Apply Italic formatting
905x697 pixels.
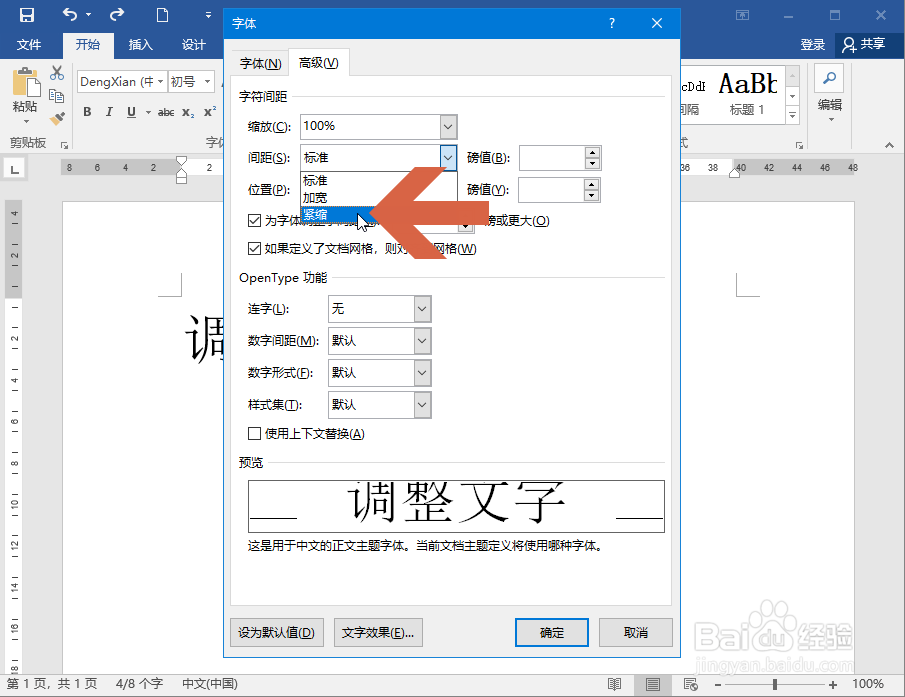point(108,112)
